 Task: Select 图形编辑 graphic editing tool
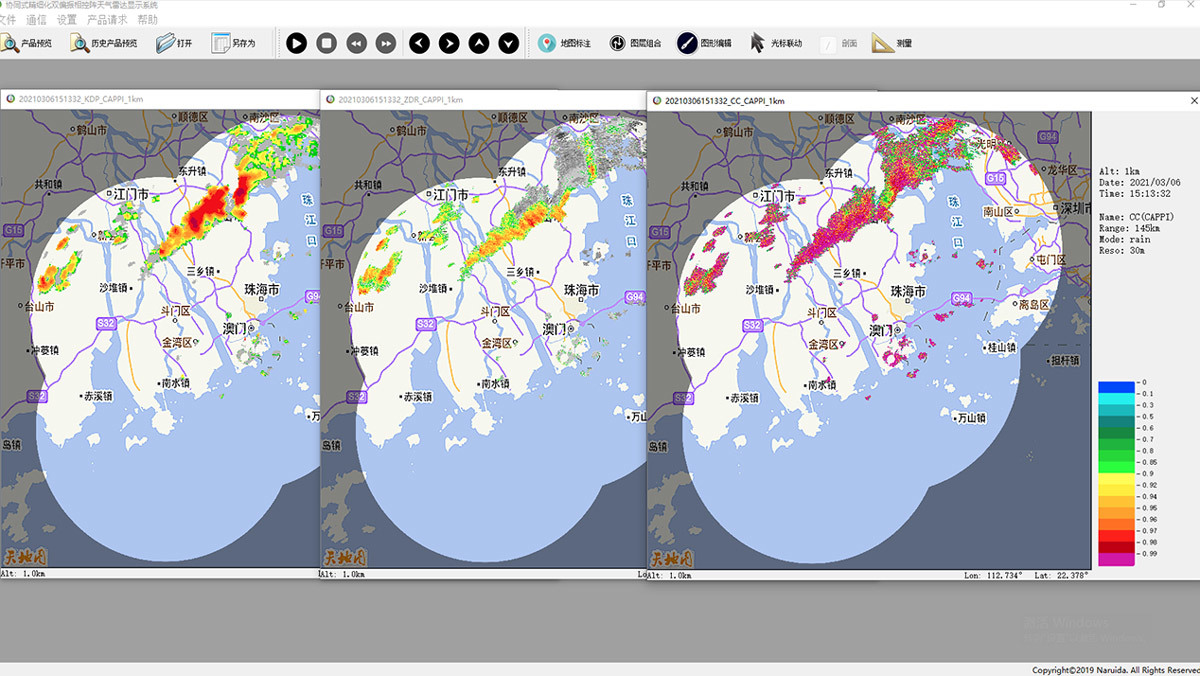coord(704,43)
